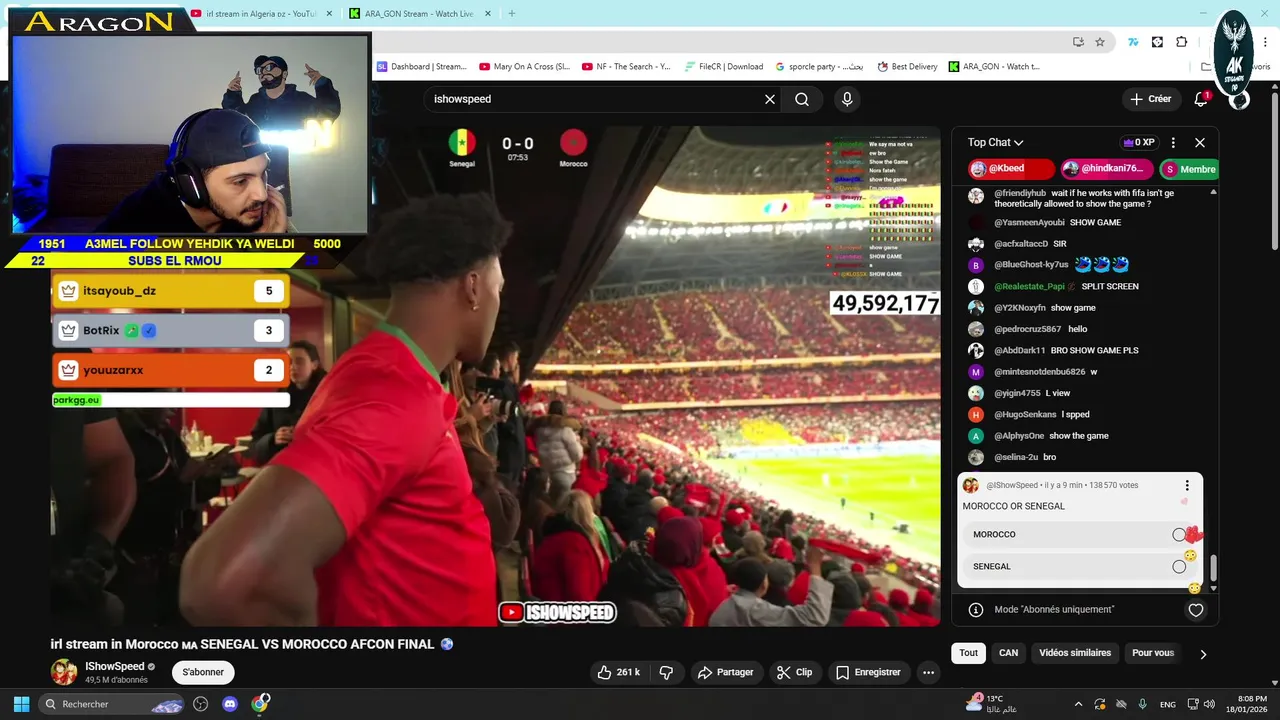Click the Partager button
Screen dimensions: 1280x720
[726, 672]
